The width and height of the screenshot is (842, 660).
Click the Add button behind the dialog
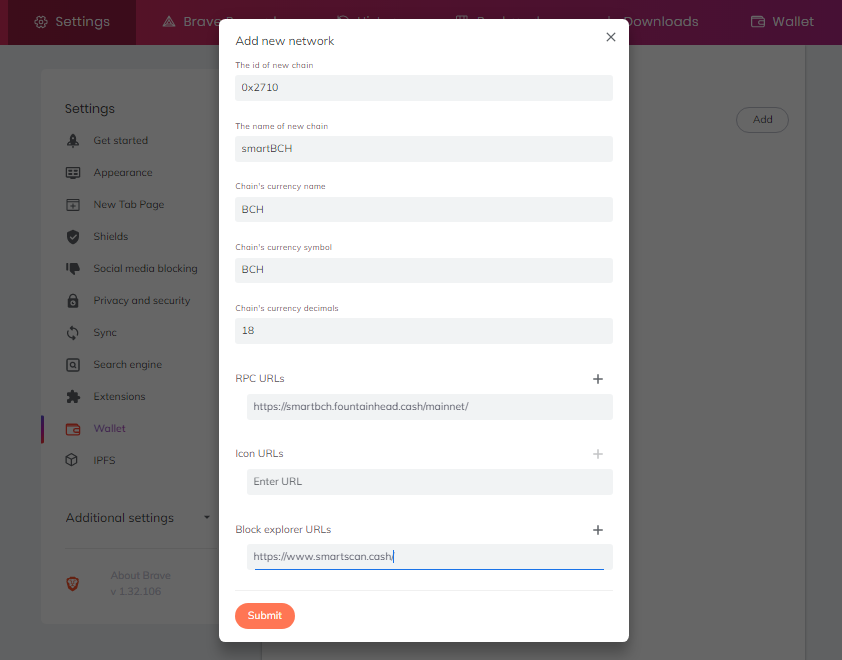click(762, 120)
